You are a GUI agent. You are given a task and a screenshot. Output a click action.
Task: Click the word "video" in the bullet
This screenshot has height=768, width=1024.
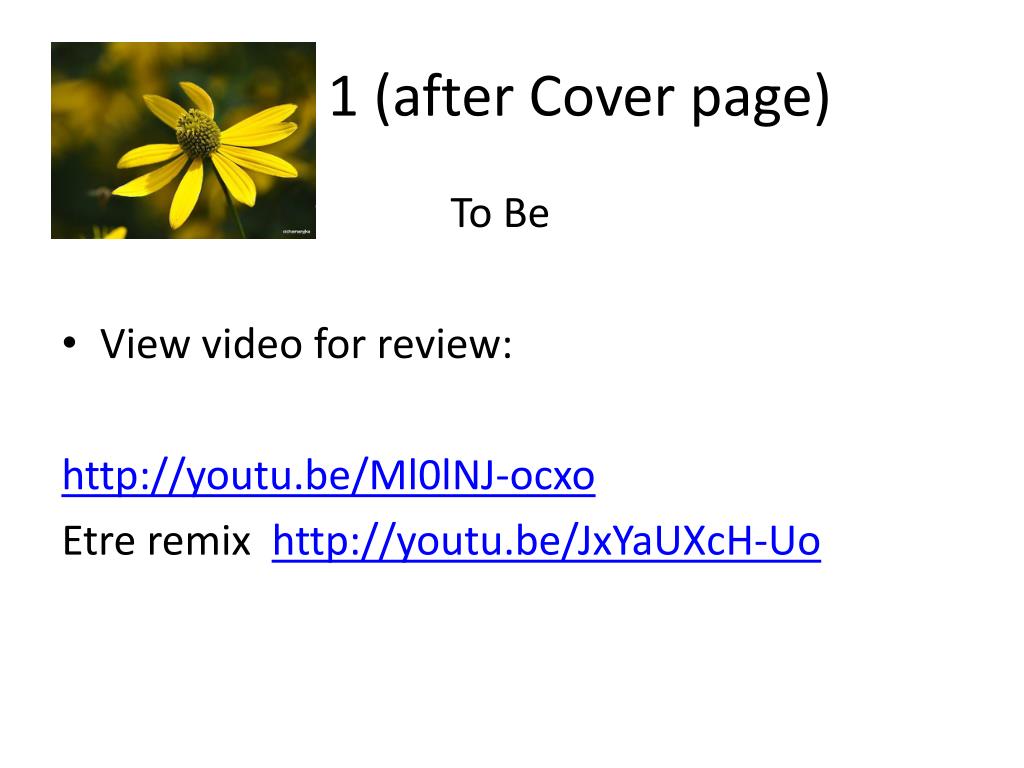pyautogui.click(x=251, y=344)
